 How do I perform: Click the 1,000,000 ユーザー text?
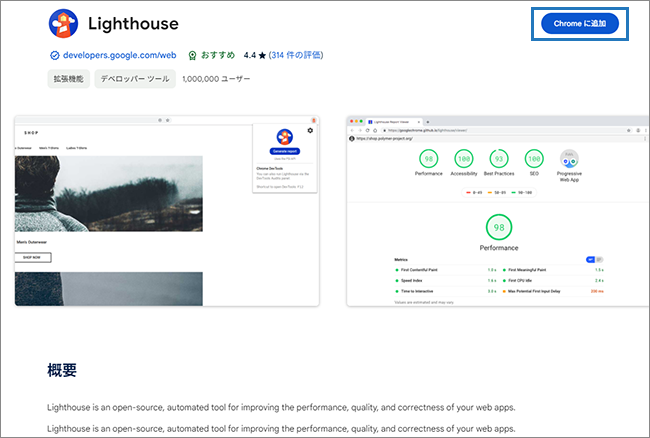click(x=216, y=79)
